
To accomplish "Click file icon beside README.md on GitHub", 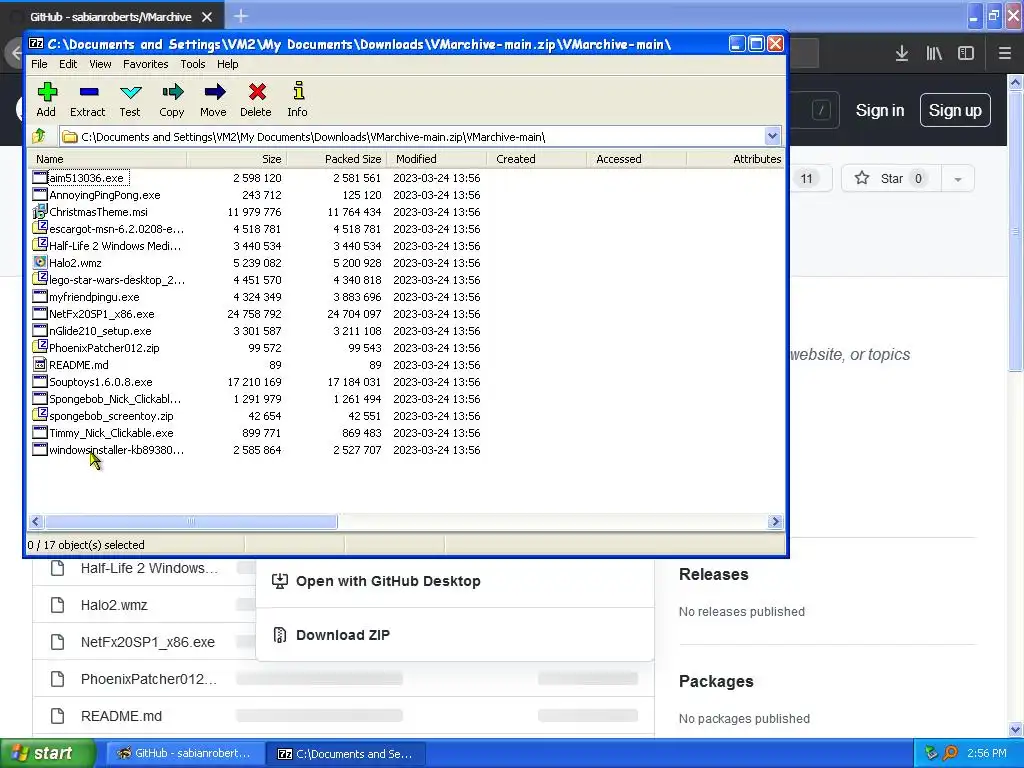I will 57,716.
